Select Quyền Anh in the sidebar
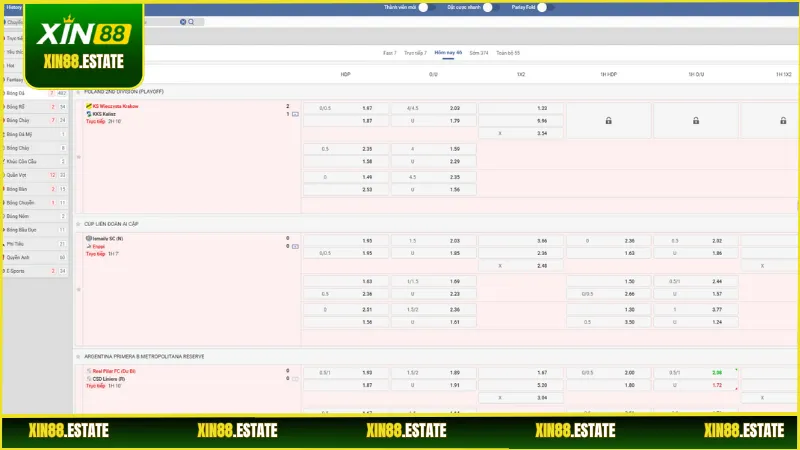800x450 pixels. (35, 258)
